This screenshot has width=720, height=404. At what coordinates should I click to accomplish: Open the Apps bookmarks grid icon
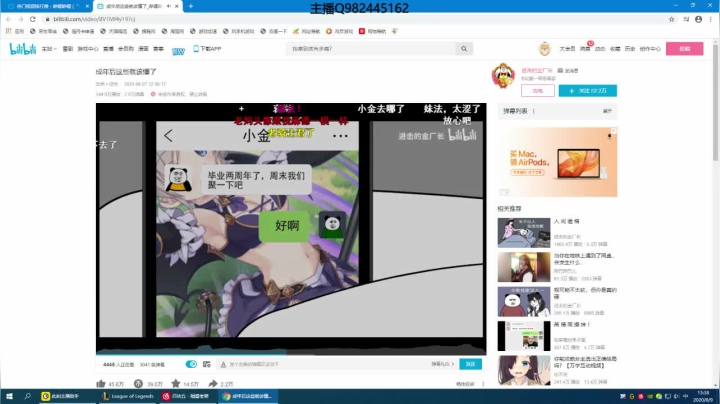click(8, 31)
